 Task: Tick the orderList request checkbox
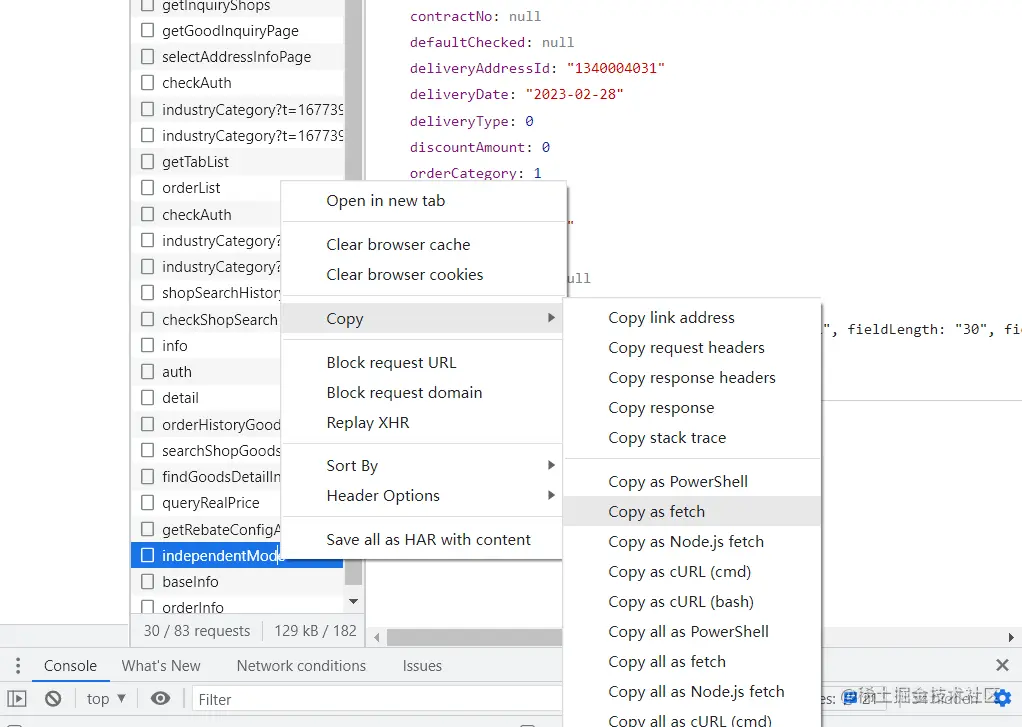pos(148,188)
